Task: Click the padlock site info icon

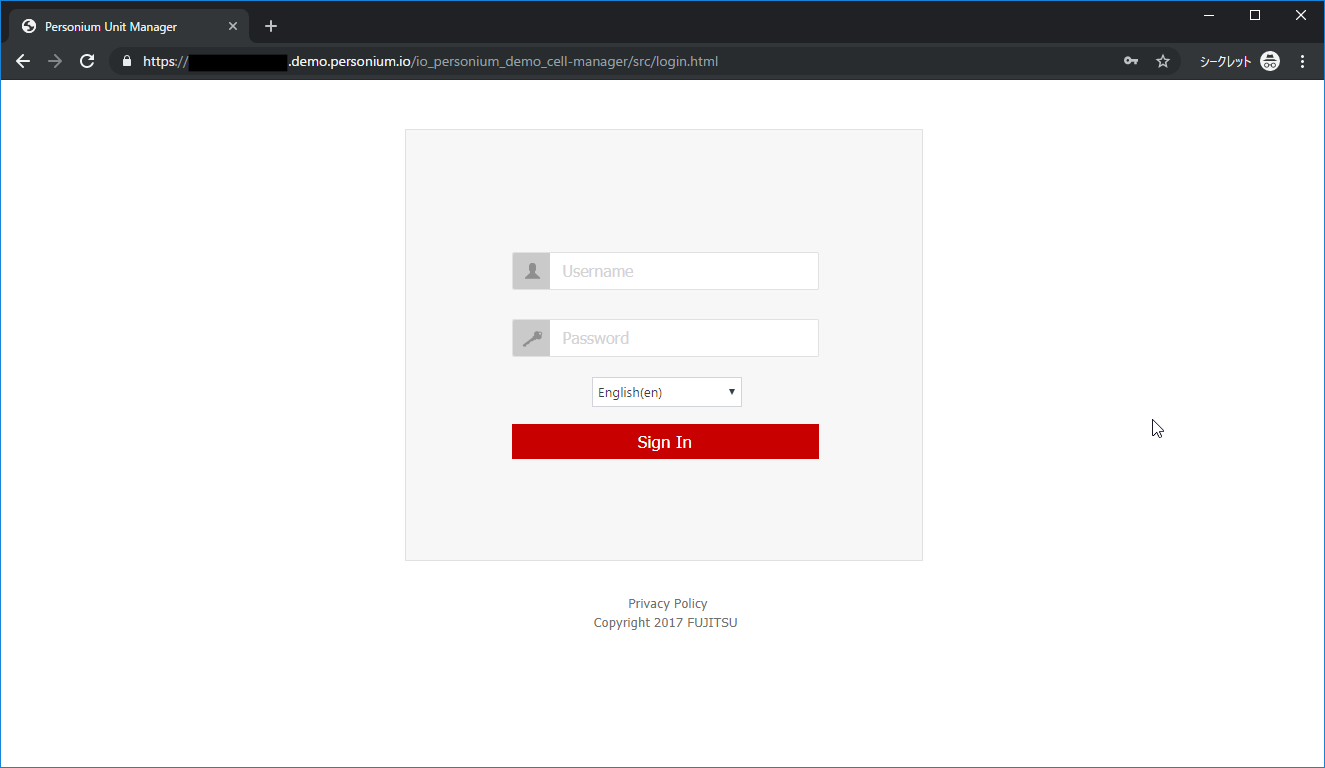Action: (x=126, y=61)
